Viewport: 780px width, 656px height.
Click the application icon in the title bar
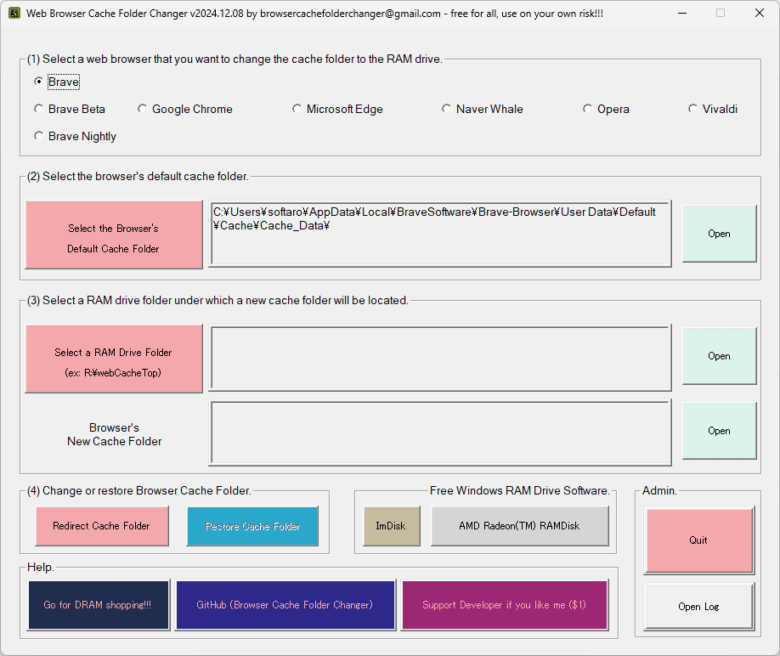click(x=14, y=13)
